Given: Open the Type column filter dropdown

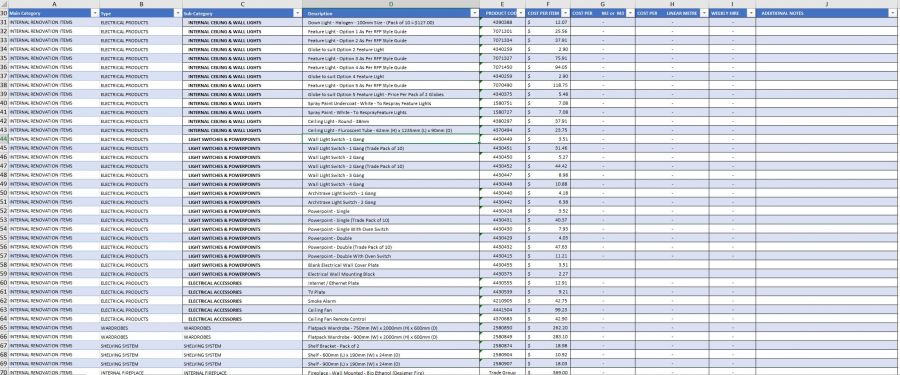Looking at the screenshot, I should (177, 13).
